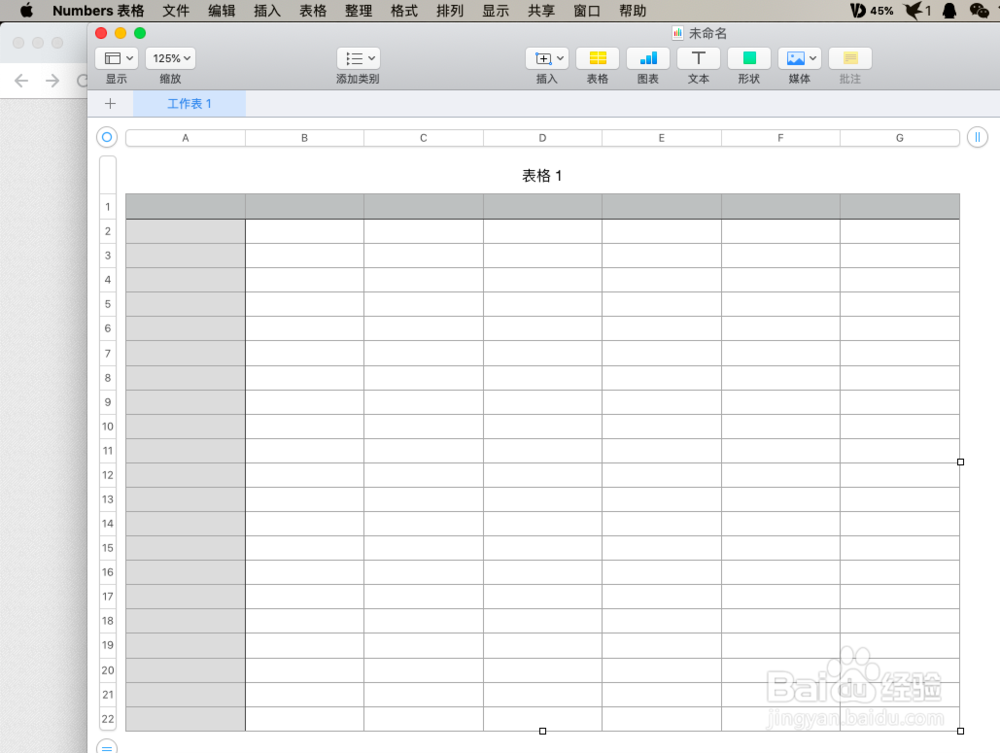Click the QQ penguin menu bar icon
Screen dimensions: 1000x753
(950, 10)
